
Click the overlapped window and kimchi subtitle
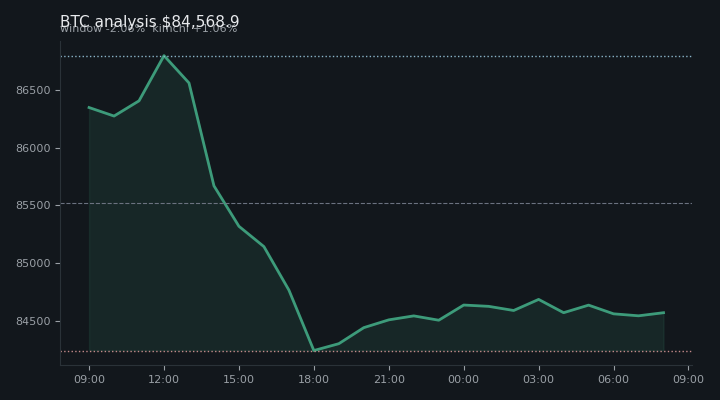[x=149, y=29]
